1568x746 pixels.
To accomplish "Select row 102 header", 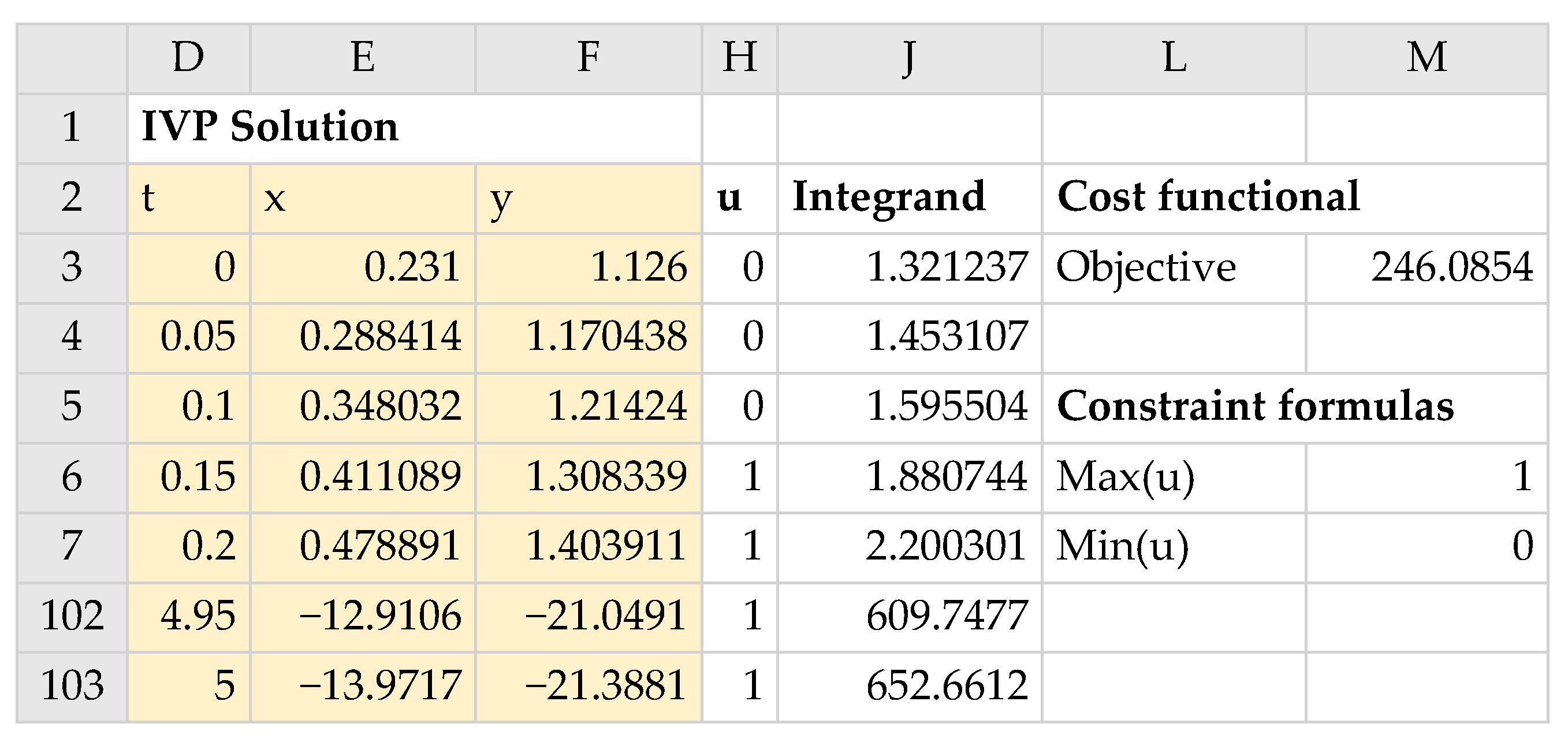I will tap(72, 616).
